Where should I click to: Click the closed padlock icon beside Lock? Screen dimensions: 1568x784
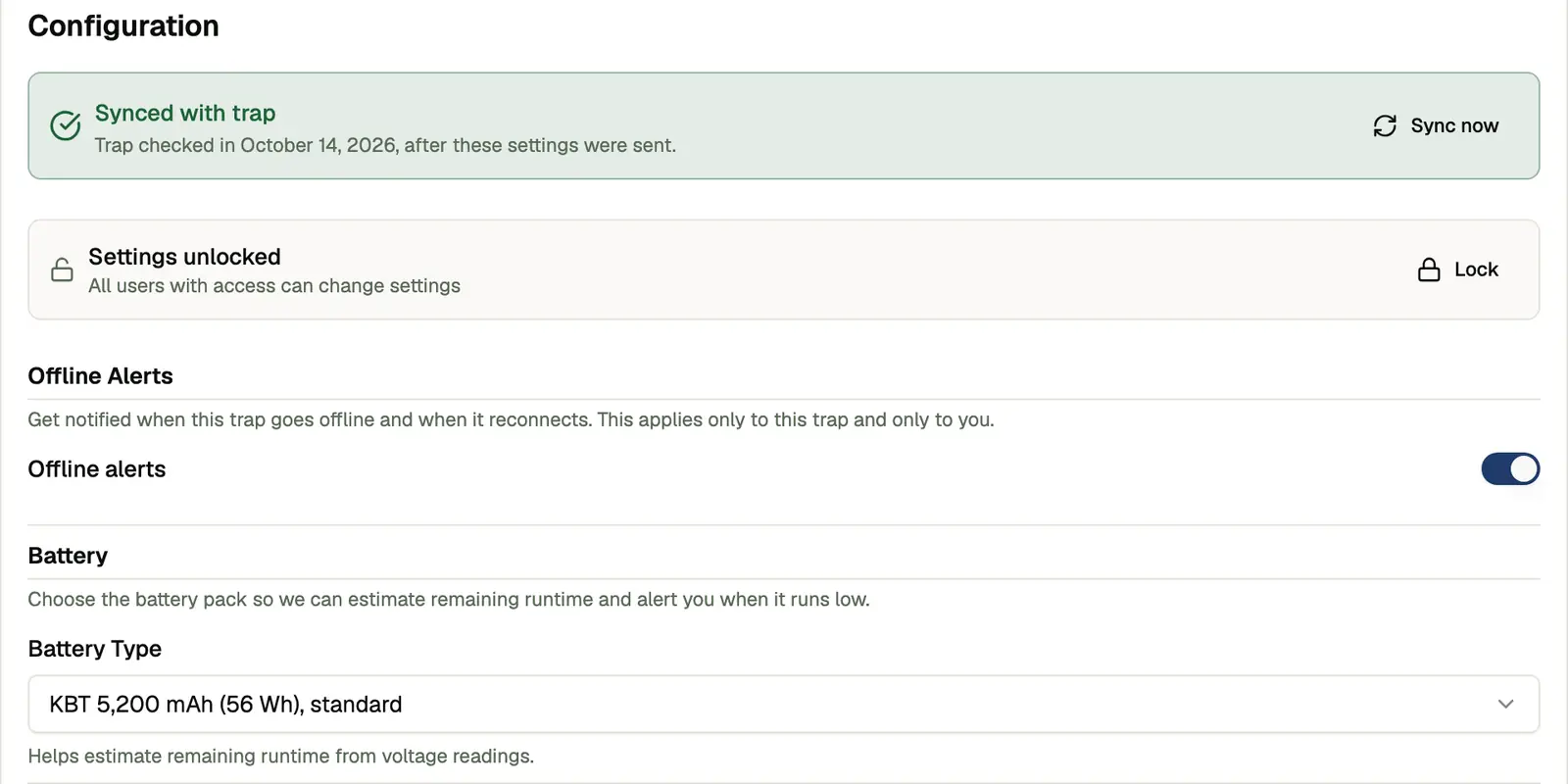click(x=1429, y=269)
